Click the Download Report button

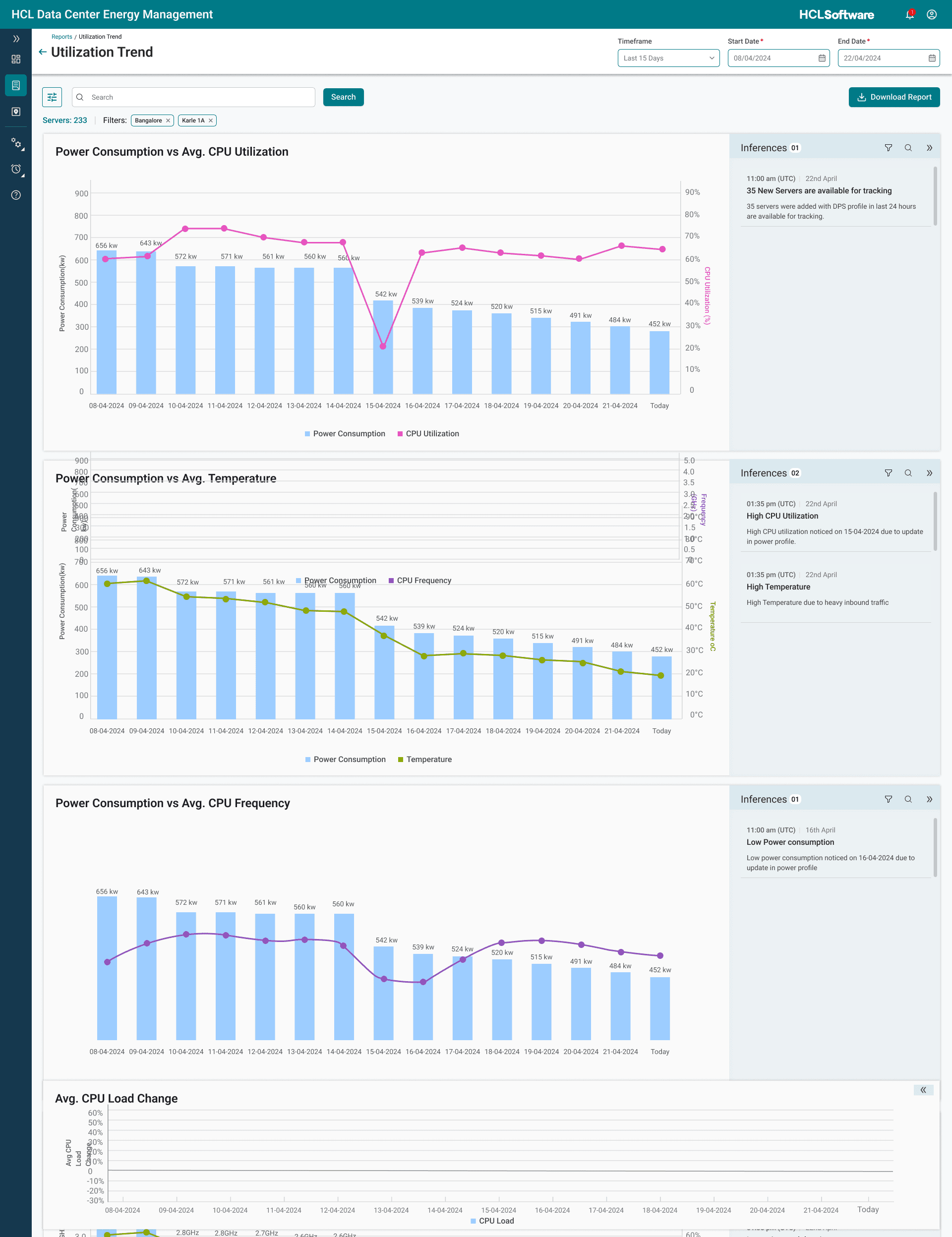[x=894, y=97]
